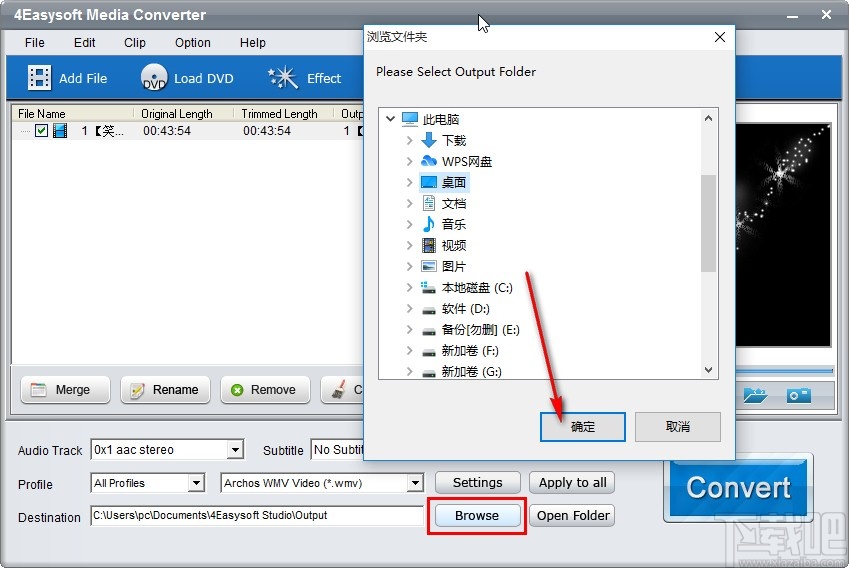Click the open folder icon under preview
Image resolution: width=849 pixels, height=568 pixels.
click(755, 395)
